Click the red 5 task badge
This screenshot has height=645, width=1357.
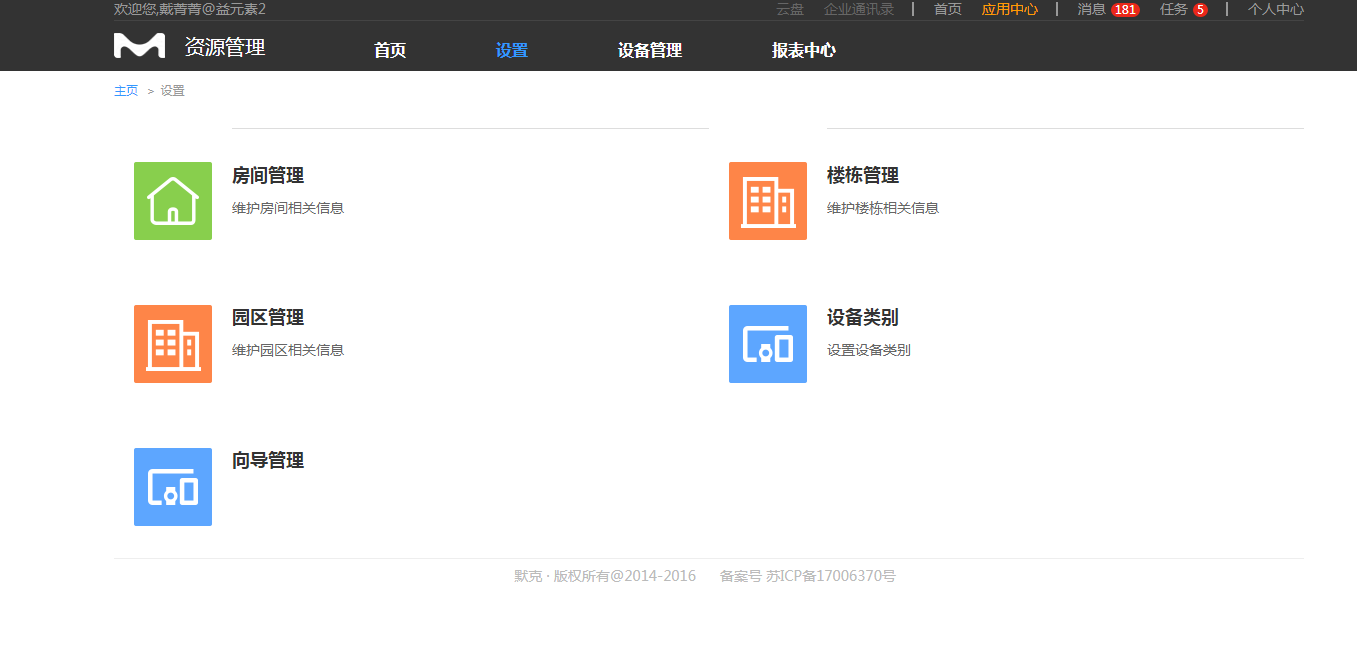tap(1200, 10)
